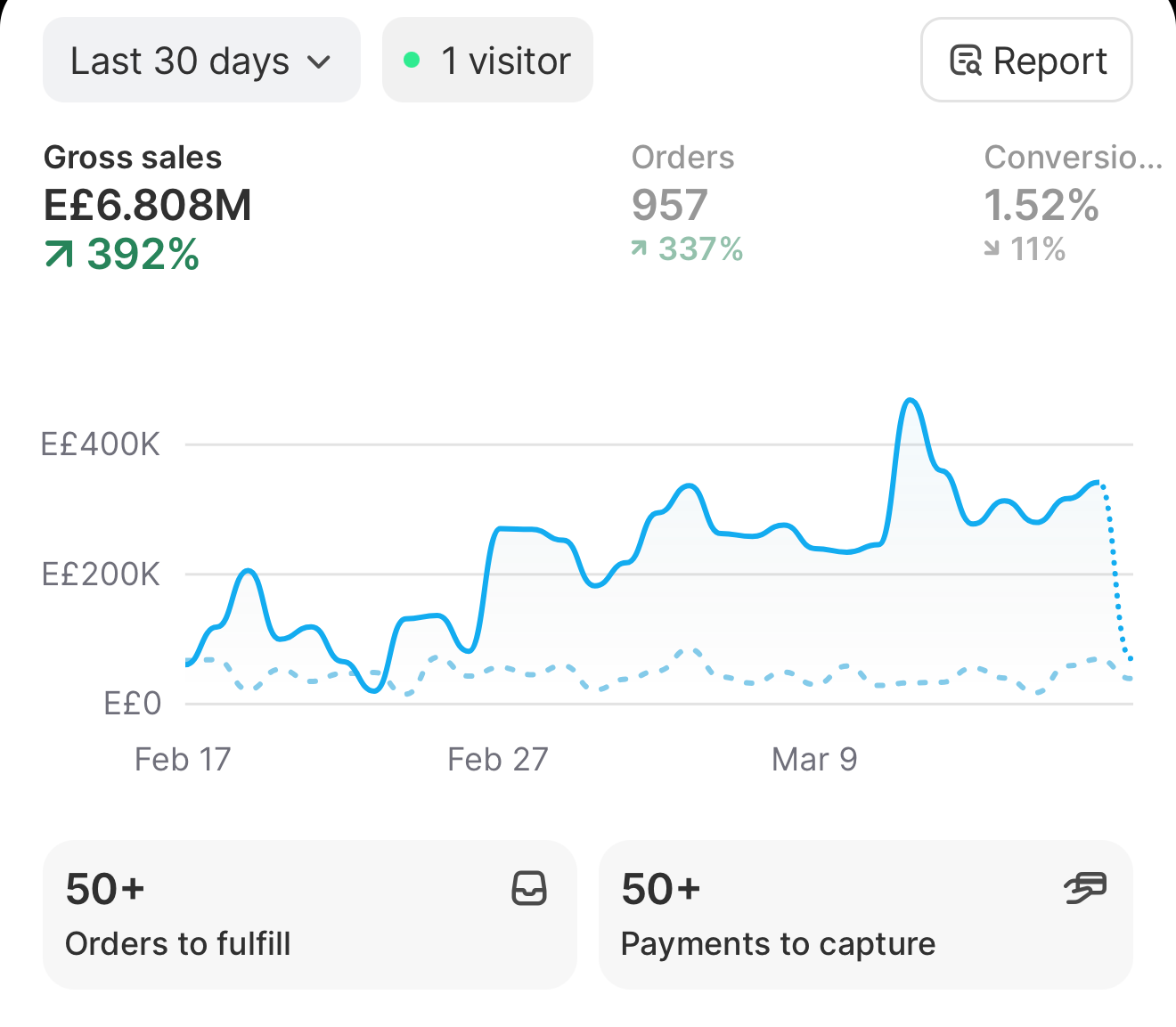Click the Feb 27 date on chart axis
This screenshot has height=1027, width=1176.
[497, 760]
